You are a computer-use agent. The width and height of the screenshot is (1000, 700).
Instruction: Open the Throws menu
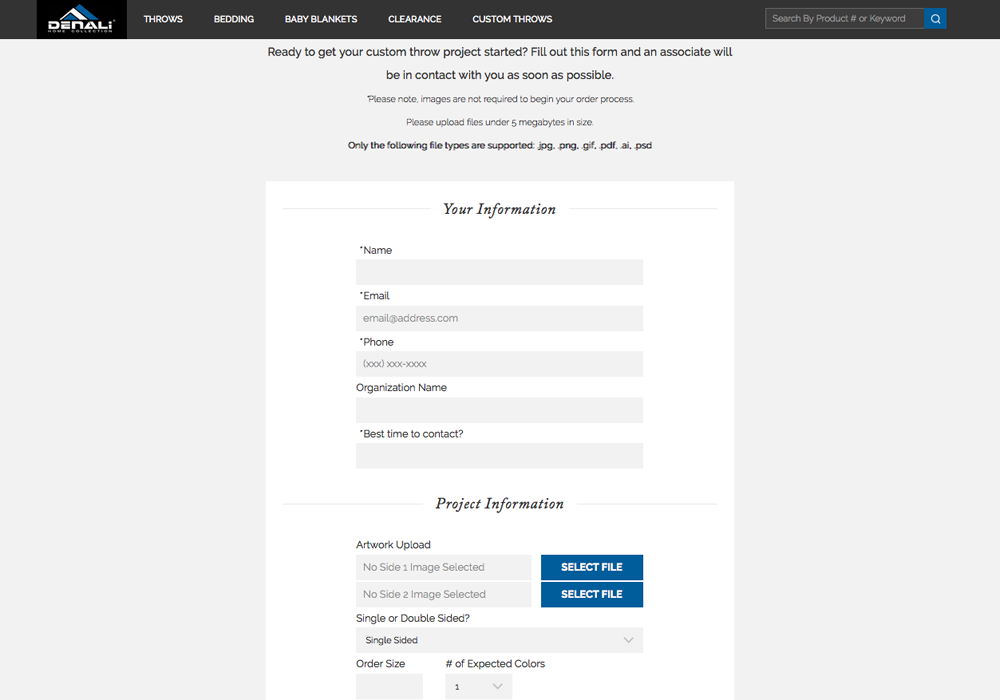coord(163,19)
